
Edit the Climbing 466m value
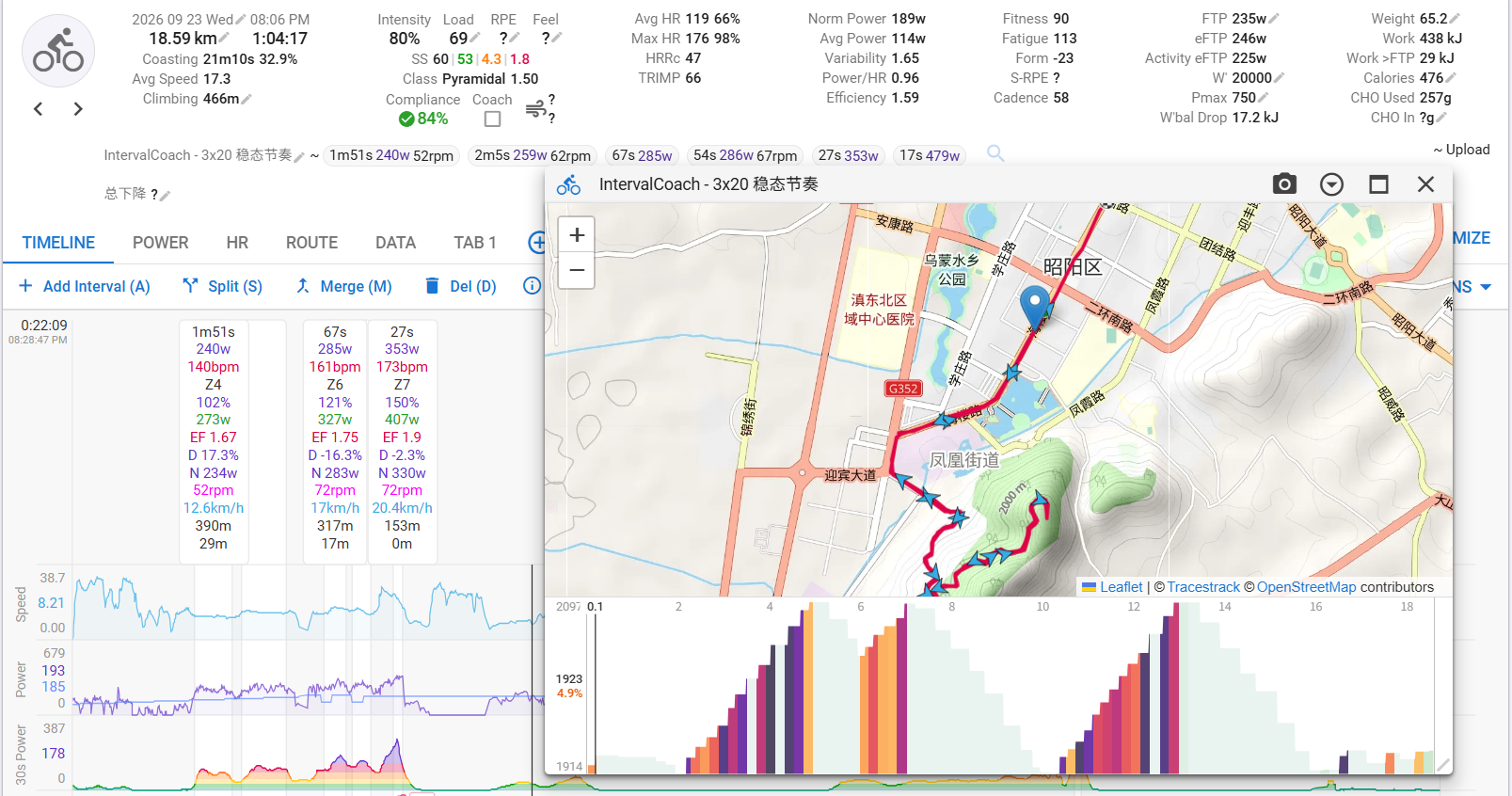point(247,99)
